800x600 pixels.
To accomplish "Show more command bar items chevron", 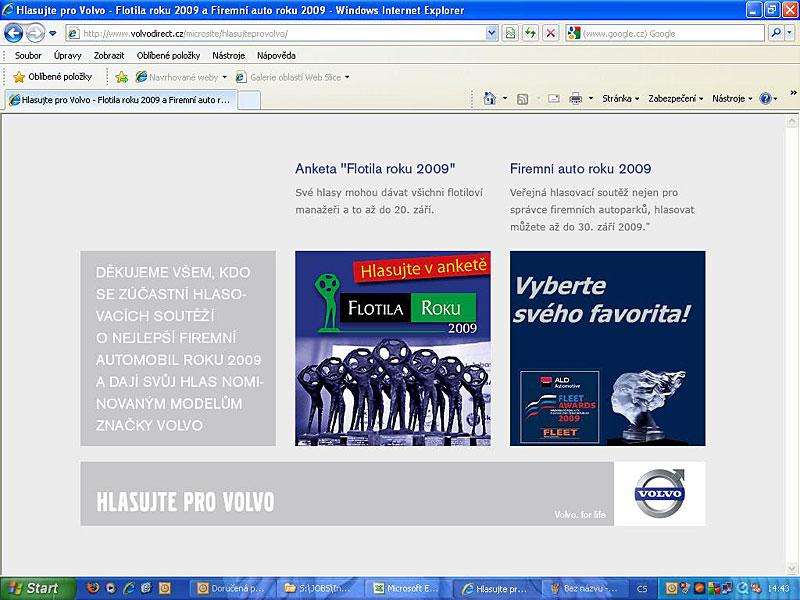I will (x=793, y=93).
